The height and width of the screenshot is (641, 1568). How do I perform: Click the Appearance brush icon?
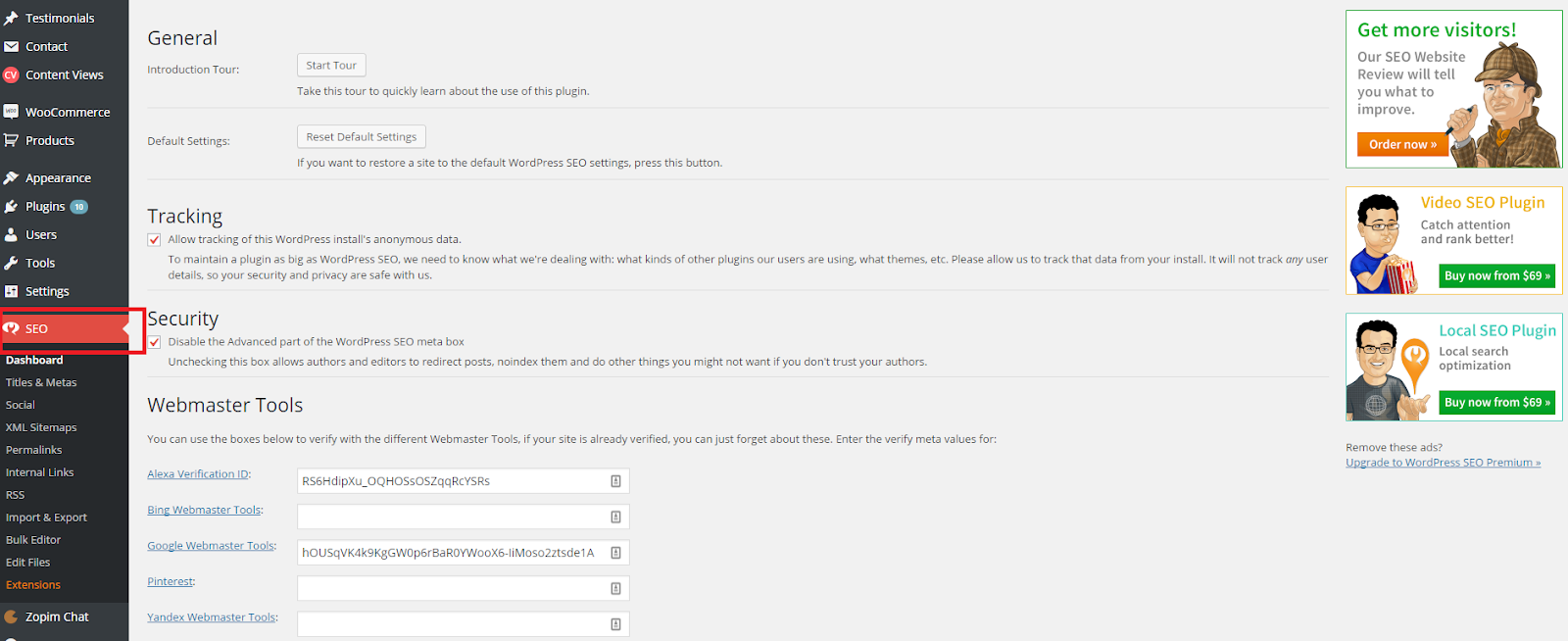coord(11,177)
